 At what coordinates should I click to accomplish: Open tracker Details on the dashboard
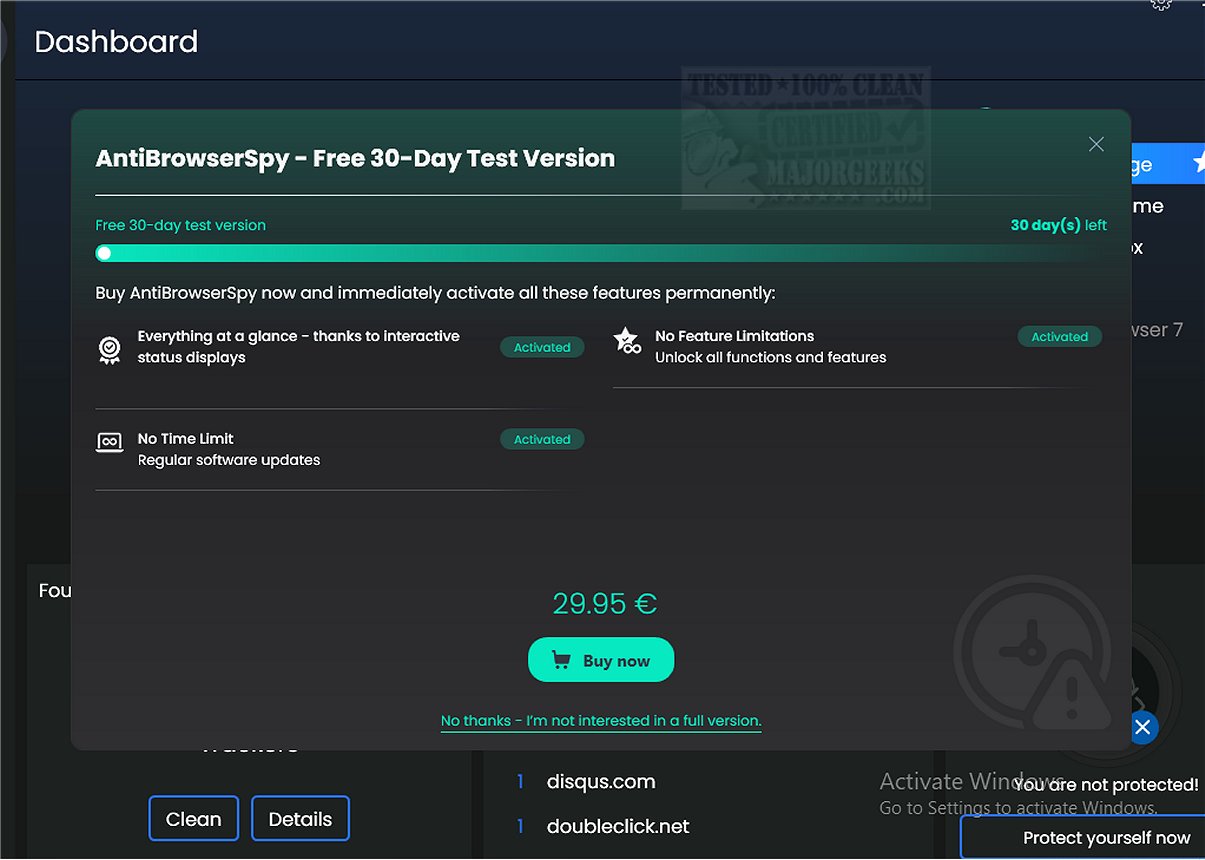coord(300,819)
